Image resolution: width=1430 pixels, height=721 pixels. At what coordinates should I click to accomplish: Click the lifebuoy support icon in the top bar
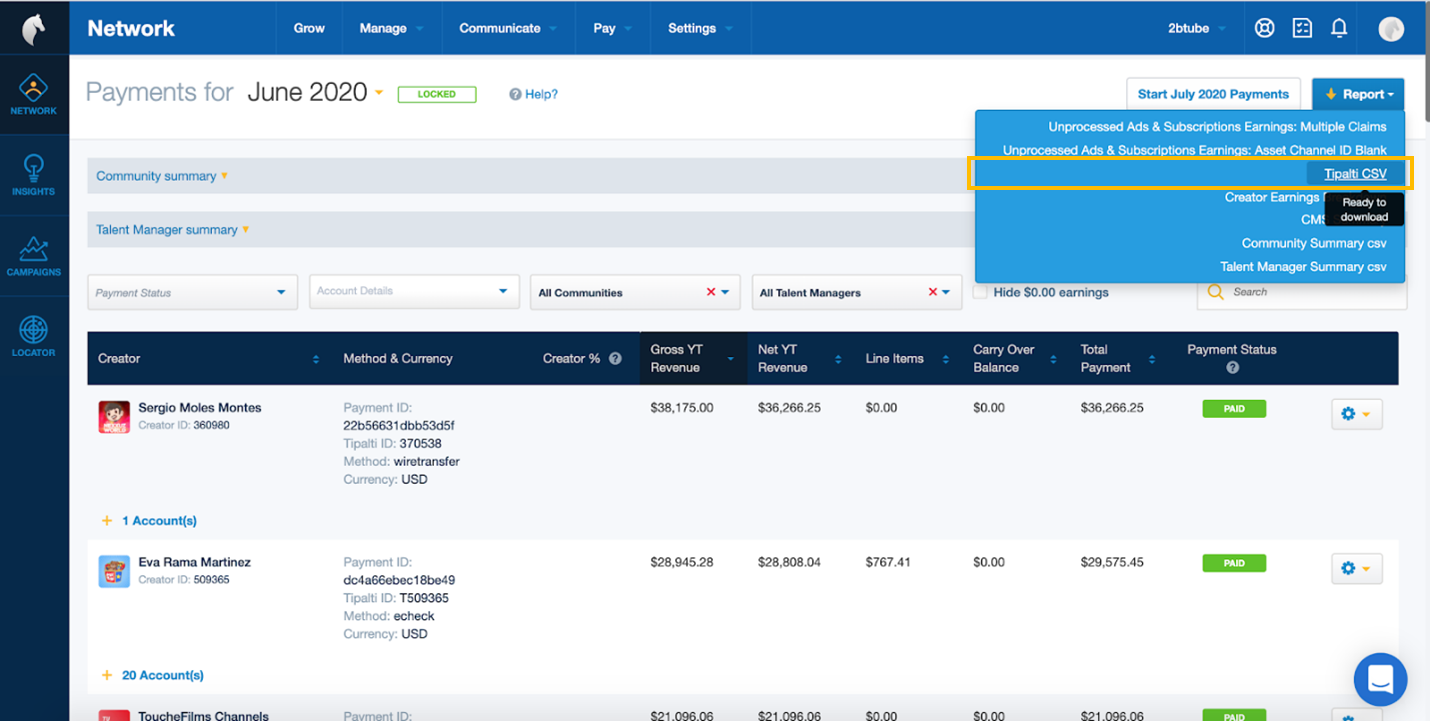[1264, 28]
